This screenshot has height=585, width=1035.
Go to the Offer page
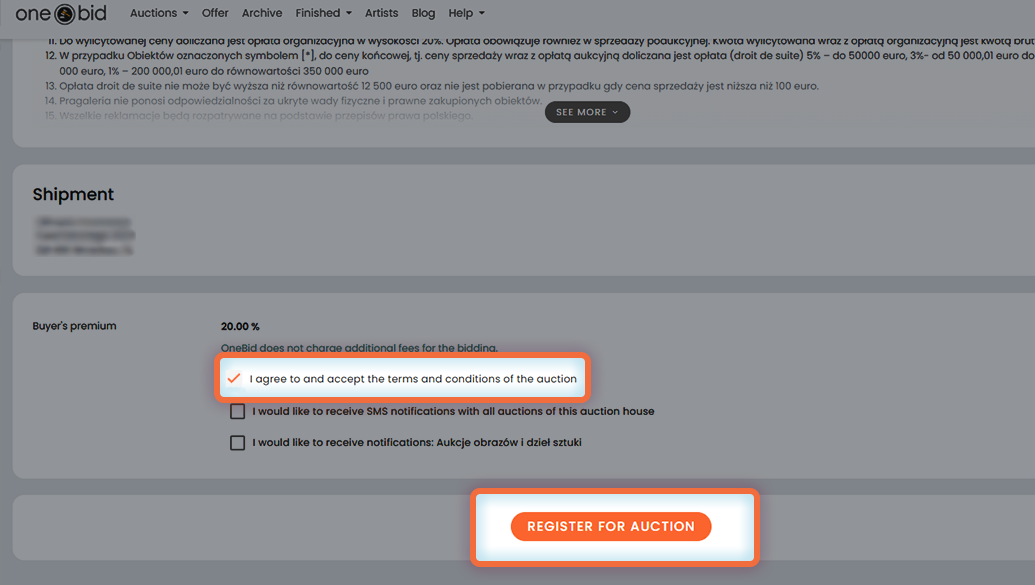[x=215, y=13]
